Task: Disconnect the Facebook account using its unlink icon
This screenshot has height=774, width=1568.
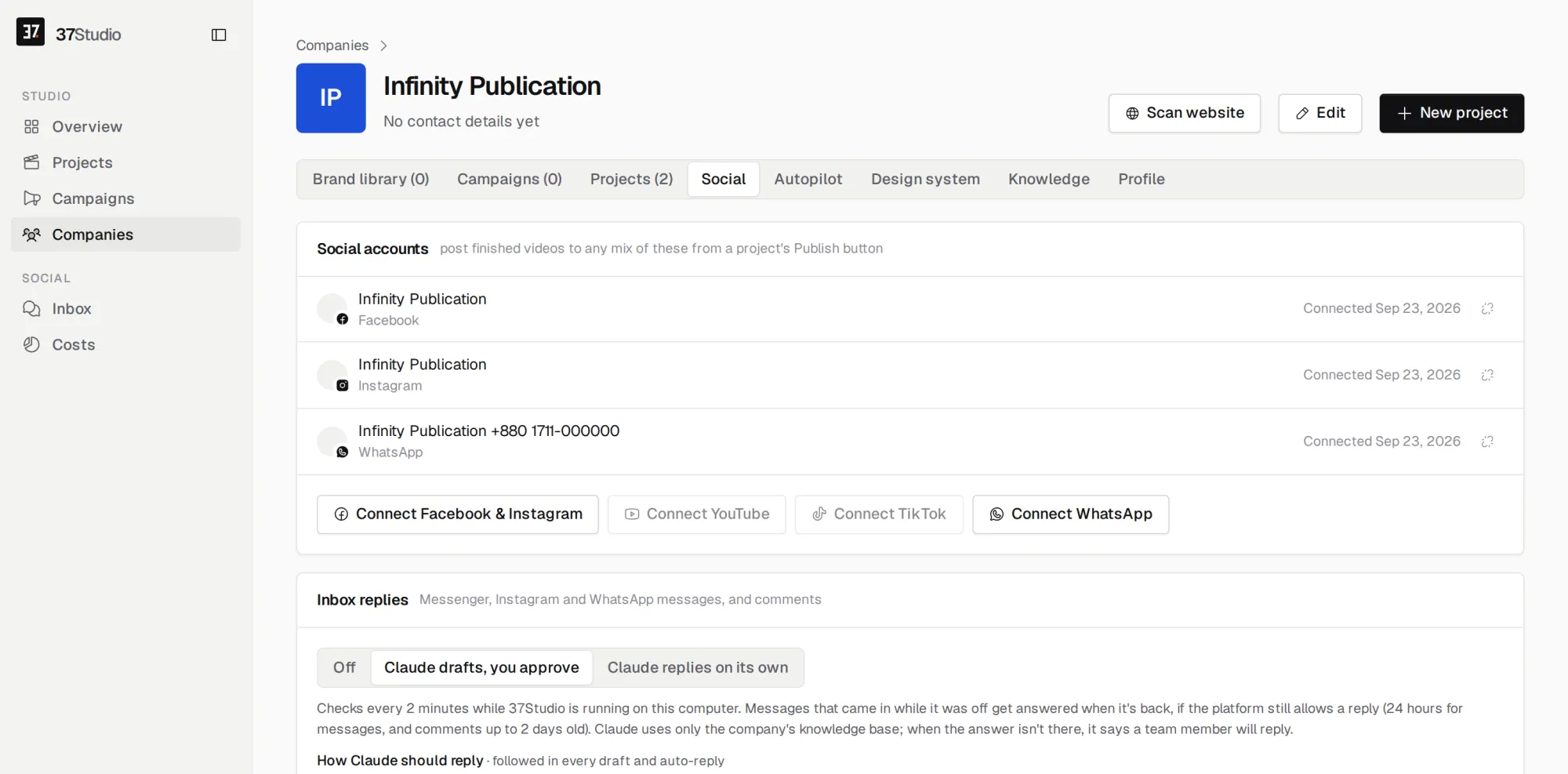Action: click(x=1487, y=309)
